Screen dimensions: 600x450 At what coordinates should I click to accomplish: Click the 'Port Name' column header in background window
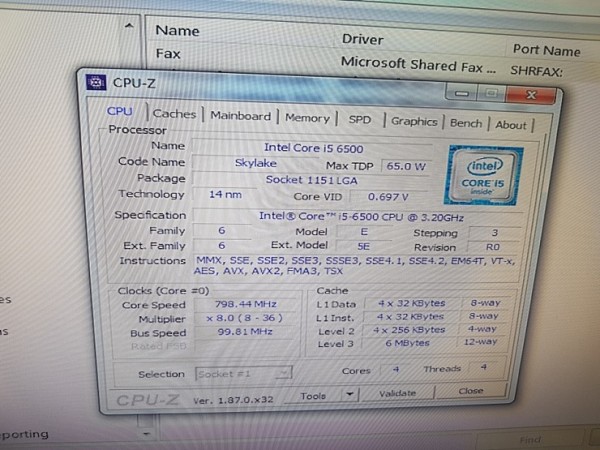[546, 50]
